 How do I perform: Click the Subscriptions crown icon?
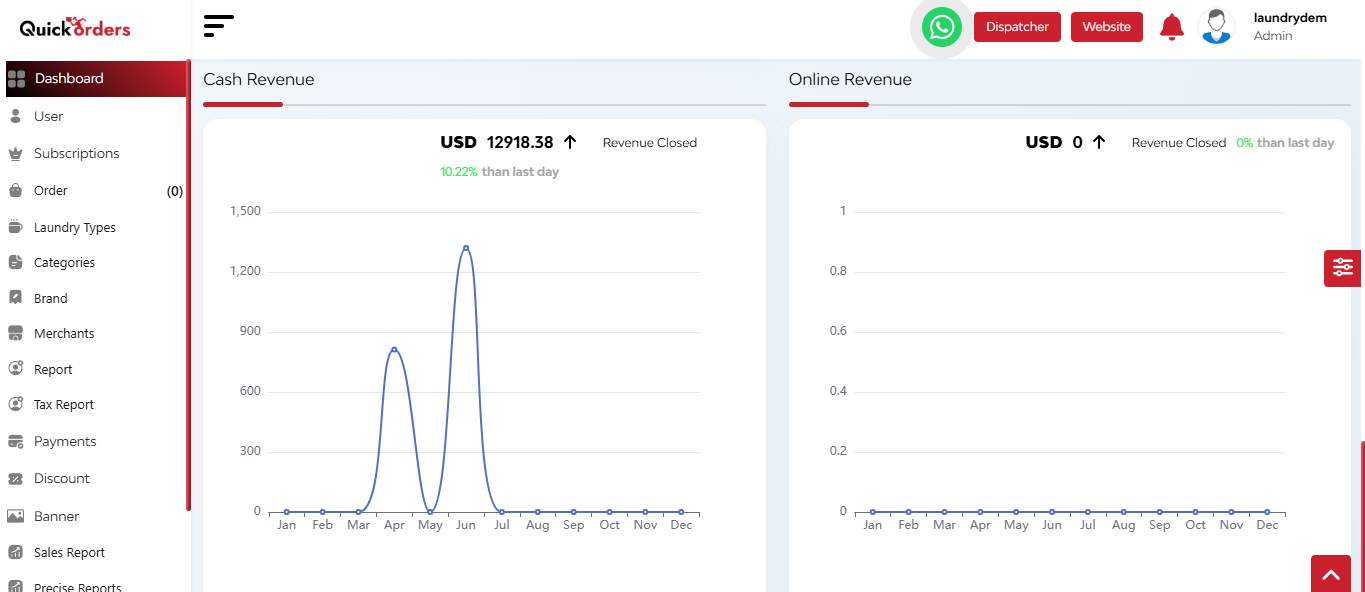[15, 153]
